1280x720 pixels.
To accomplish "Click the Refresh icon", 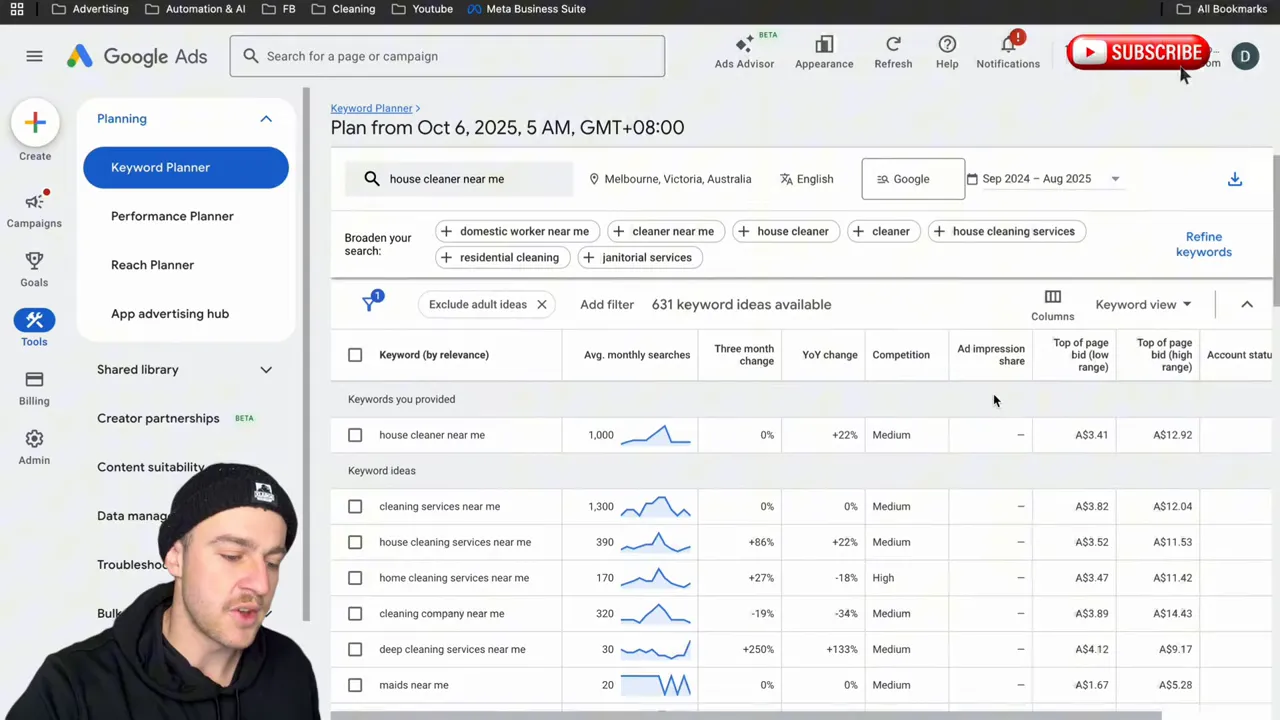I will (893, 45).
